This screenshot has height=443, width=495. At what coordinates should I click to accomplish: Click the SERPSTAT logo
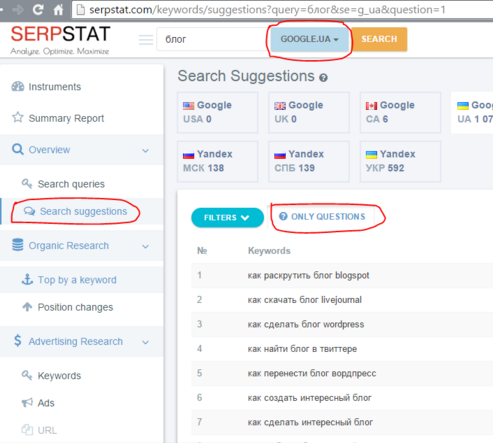(60, 40)
